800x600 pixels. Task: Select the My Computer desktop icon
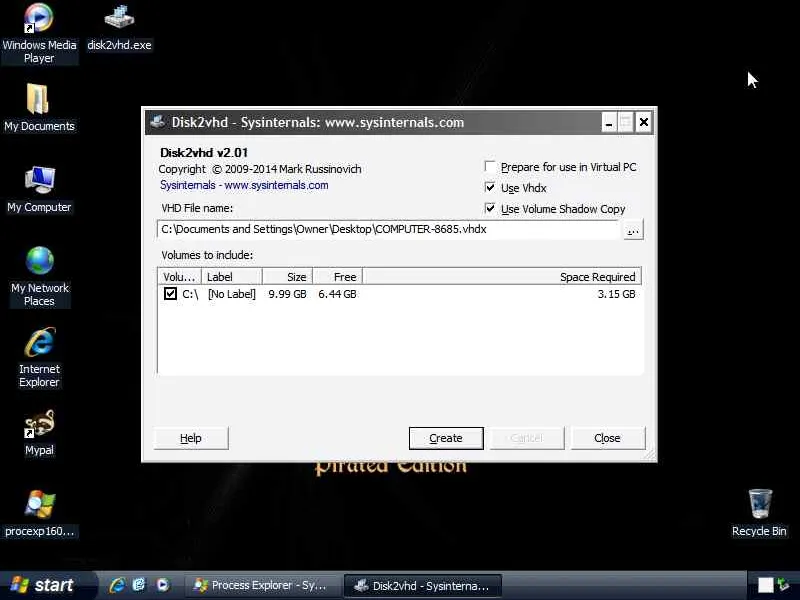[39, 189]
